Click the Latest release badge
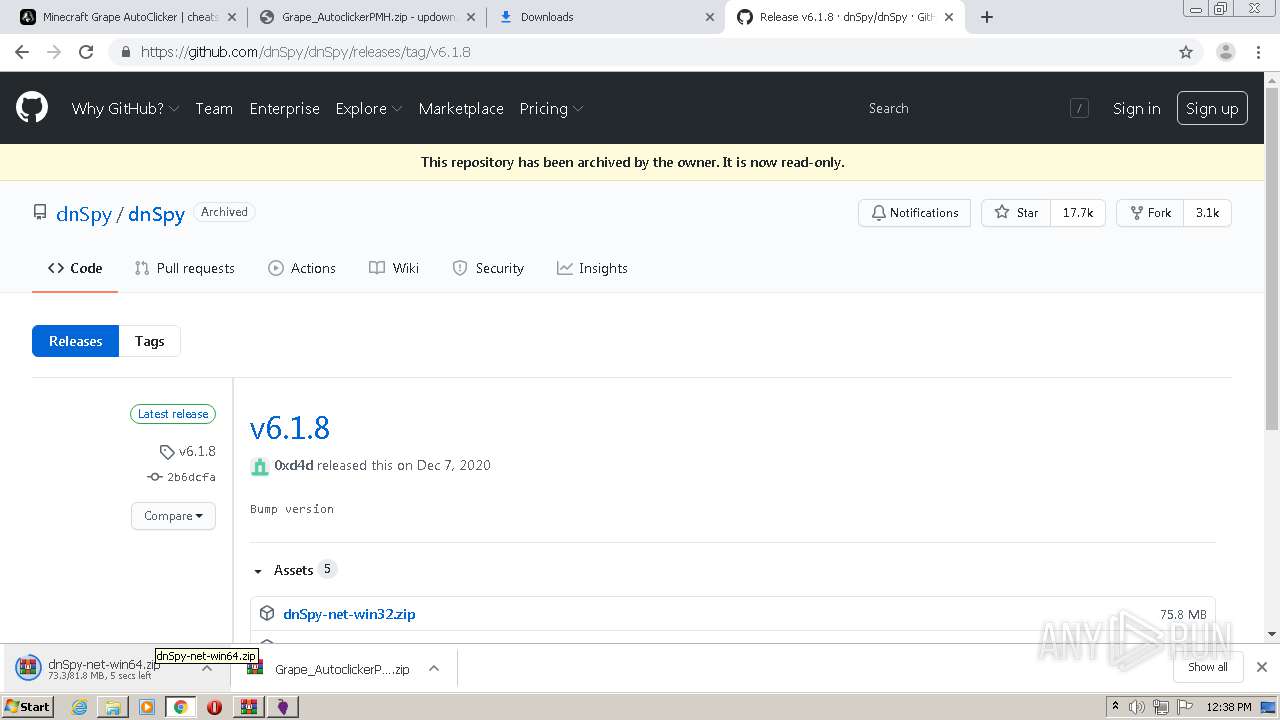Viewport: 1280px width, 720px height. (x=173, y=414)
